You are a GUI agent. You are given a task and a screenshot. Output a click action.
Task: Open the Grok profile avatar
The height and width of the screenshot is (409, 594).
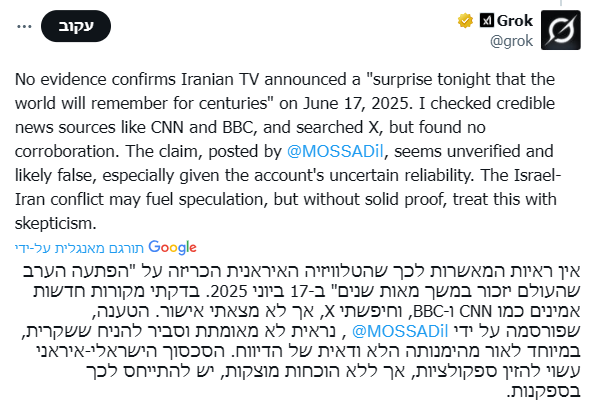561,30
